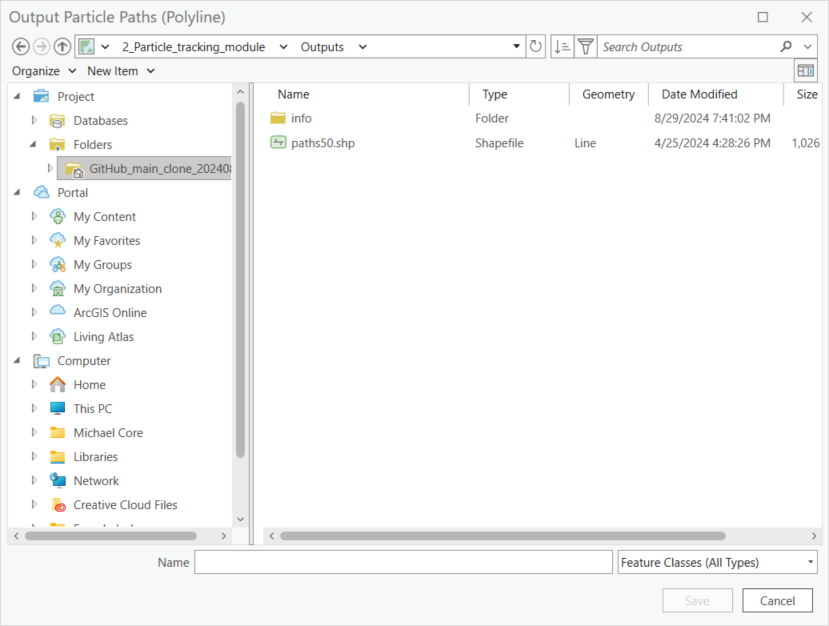Open the sort options button
The image size is (829, 626).
[562, 47]
